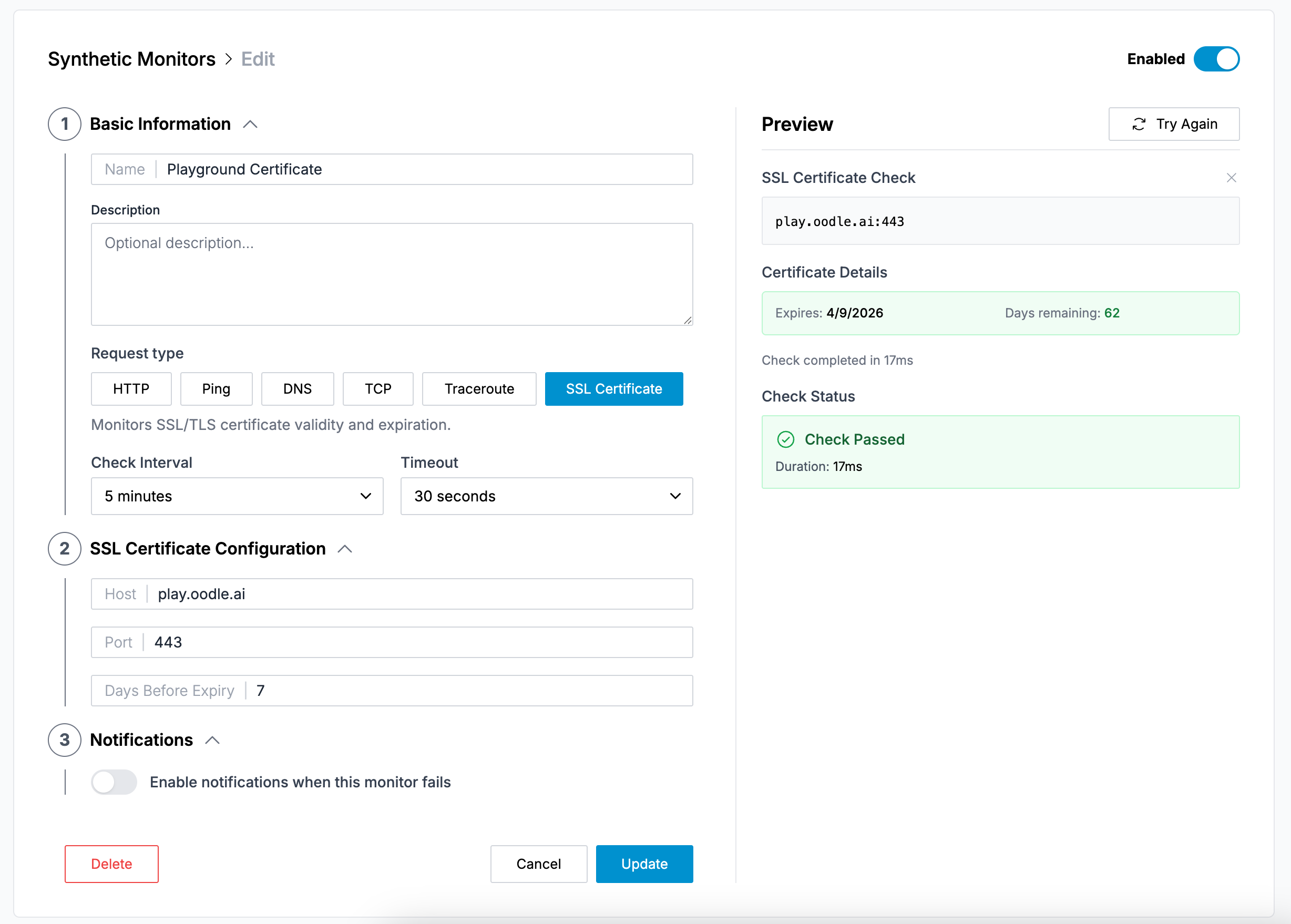This screenshot has height=924, width=1291.
Task: Click the red Delete button
Action: 111,864
